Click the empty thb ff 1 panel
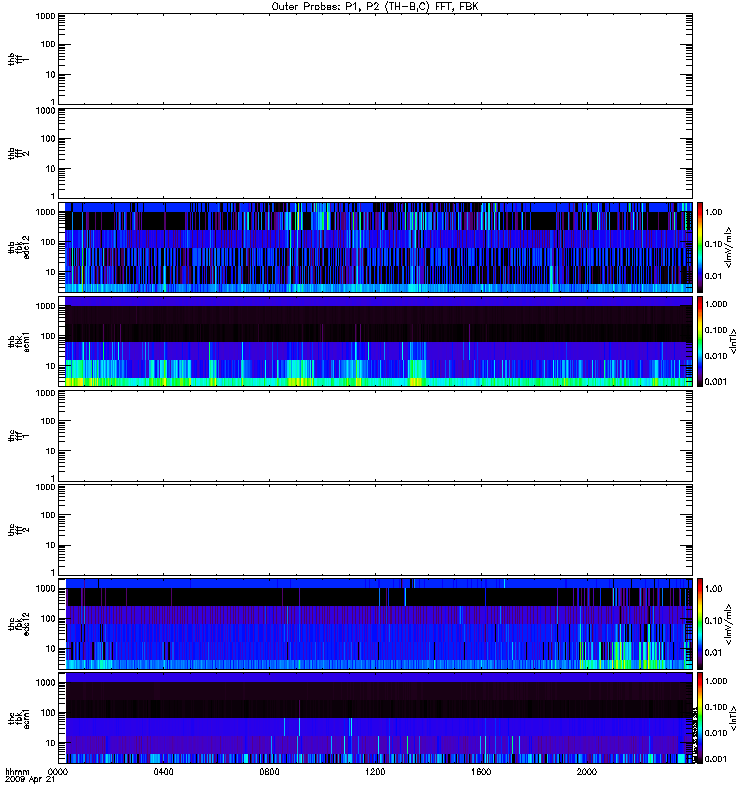This screenshot has height=800, width=750. click(x=375, y=58)
